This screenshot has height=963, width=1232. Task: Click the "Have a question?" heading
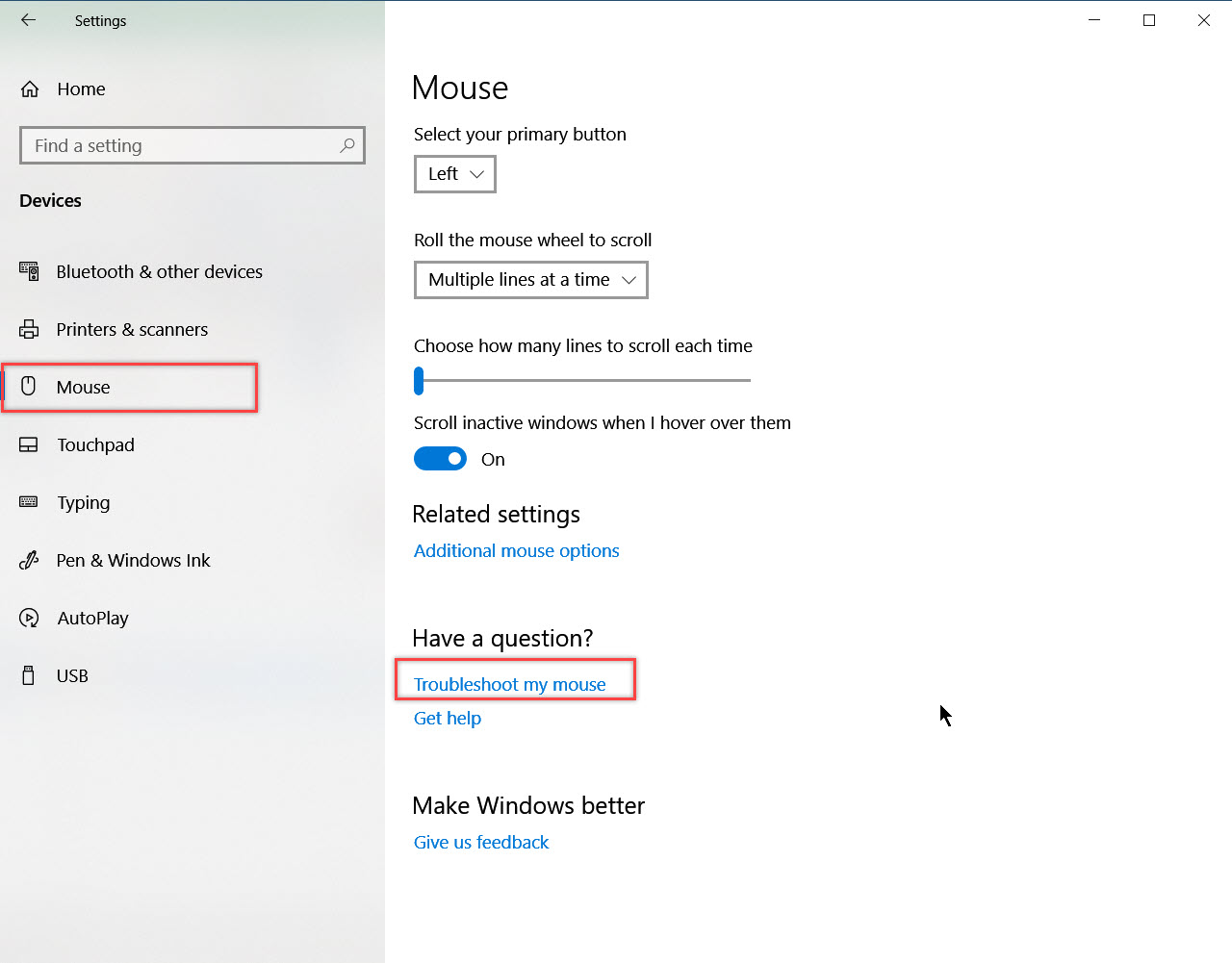(502, 639)
